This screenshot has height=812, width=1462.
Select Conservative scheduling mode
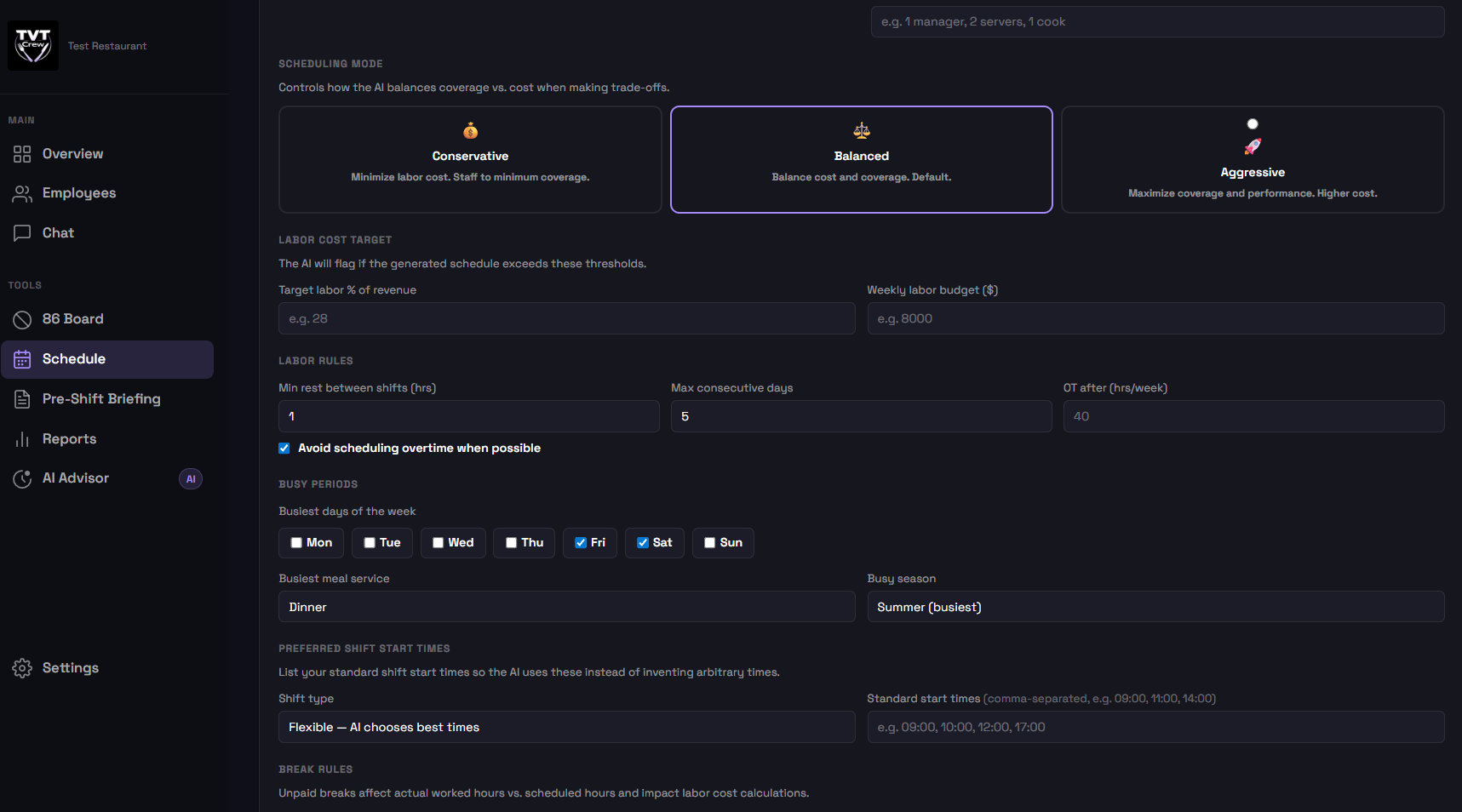[x=469, y=159]
